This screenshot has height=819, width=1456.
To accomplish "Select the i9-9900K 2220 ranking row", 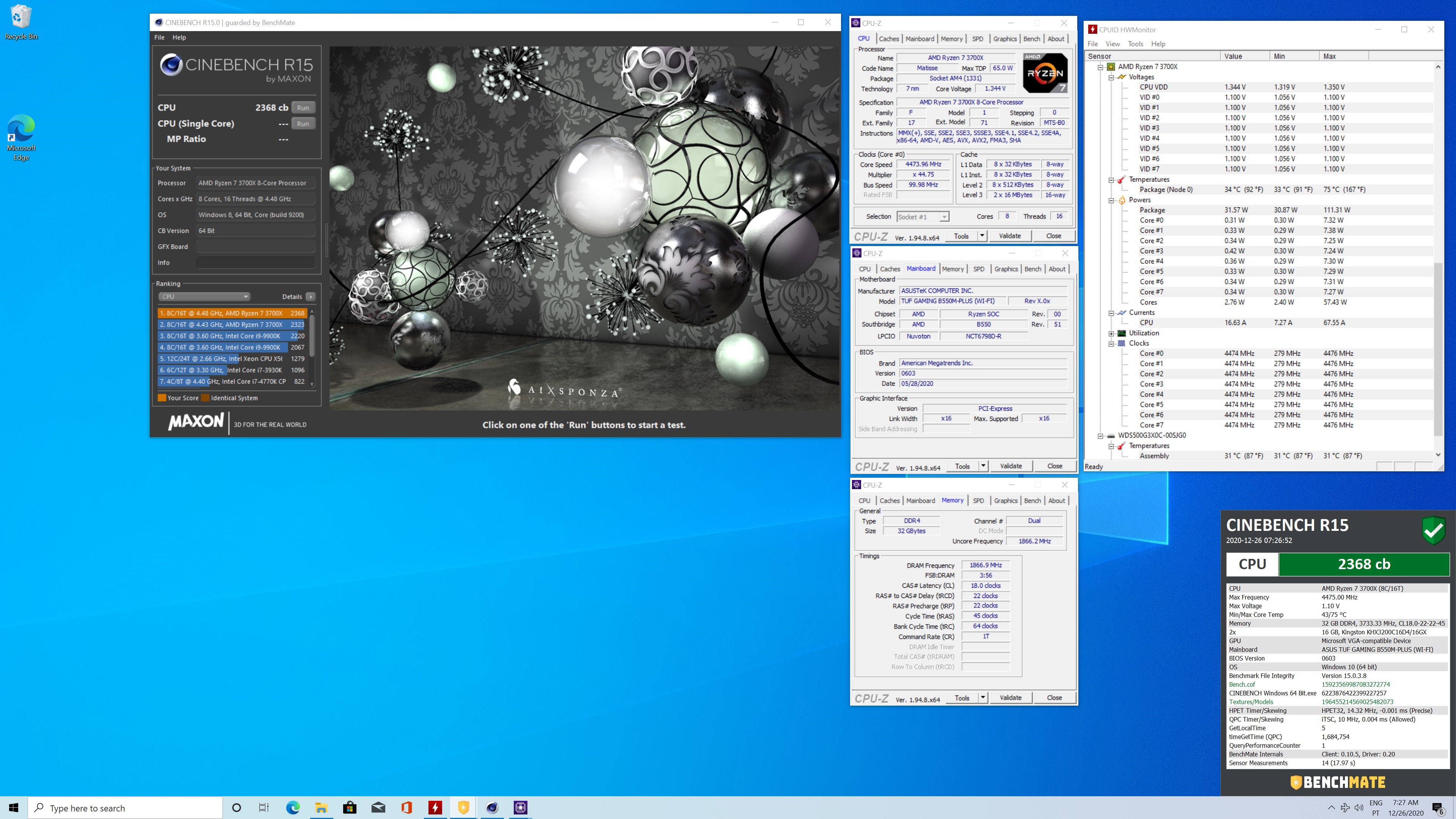I will pyautogui.click(x=232, y=336).
